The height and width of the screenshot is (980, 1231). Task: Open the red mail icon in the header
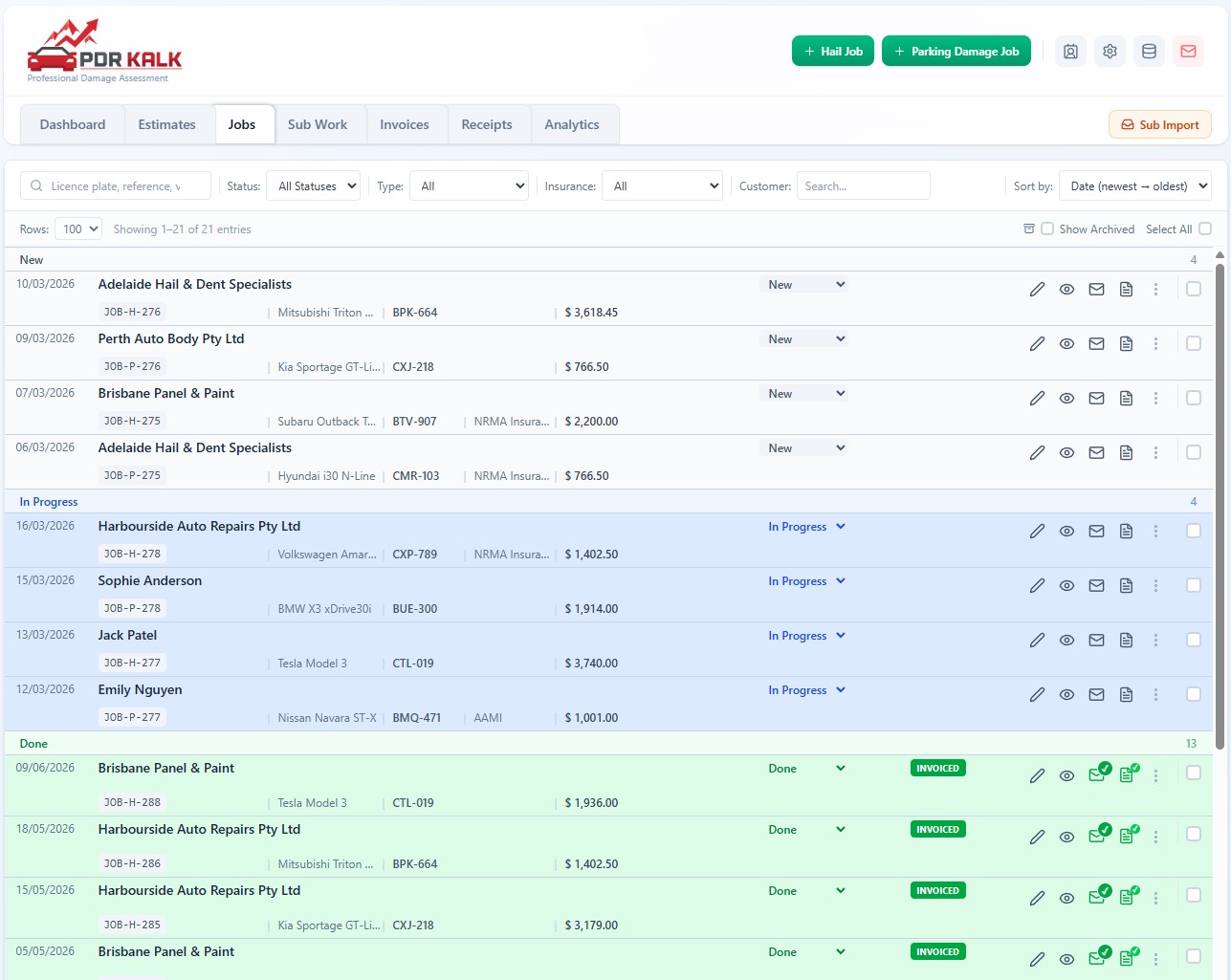(x=1188, y=52)
